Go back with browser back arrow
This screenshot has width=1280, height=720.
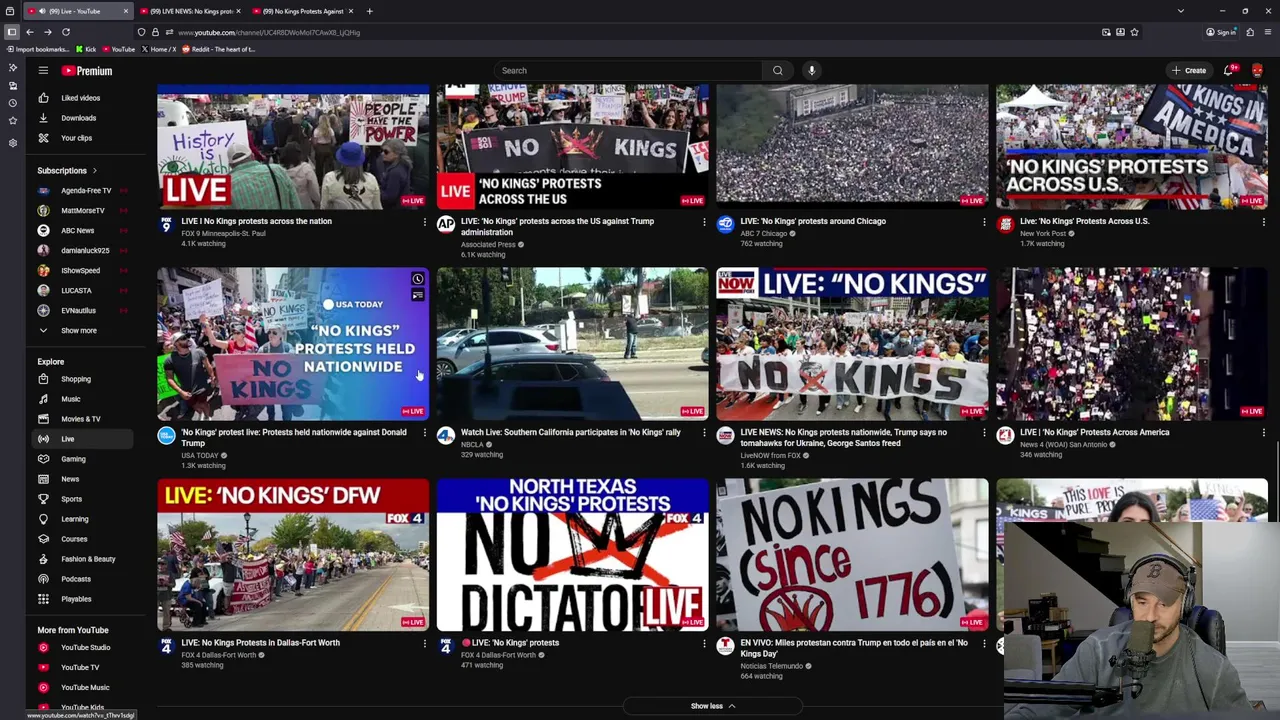[x=30, y=32]
